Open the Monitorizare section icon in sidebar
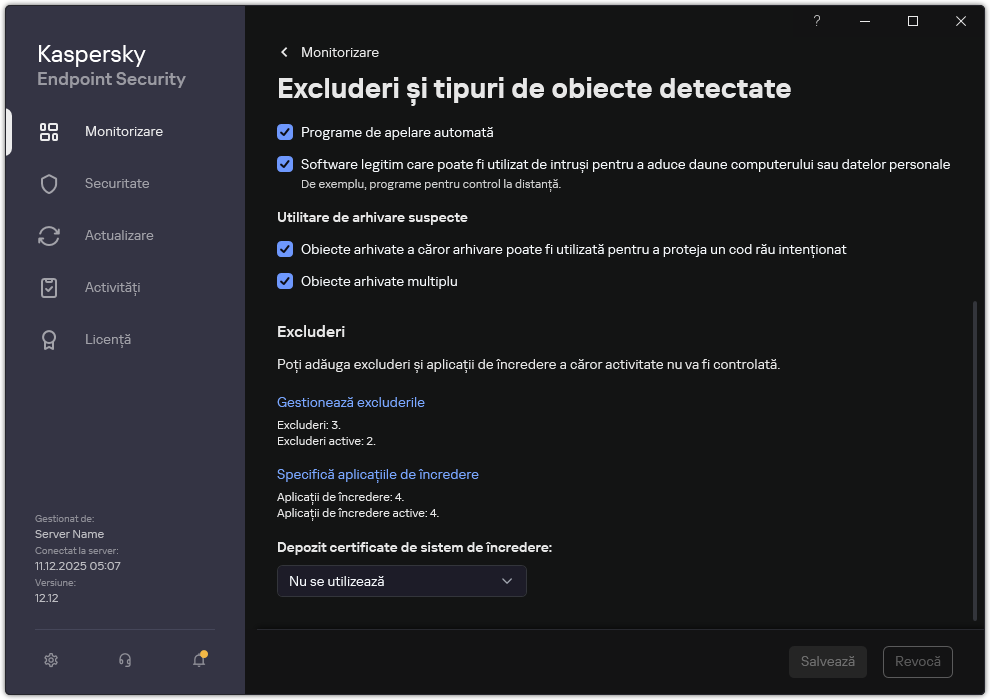Screen dimensions: 990x700 49,131
